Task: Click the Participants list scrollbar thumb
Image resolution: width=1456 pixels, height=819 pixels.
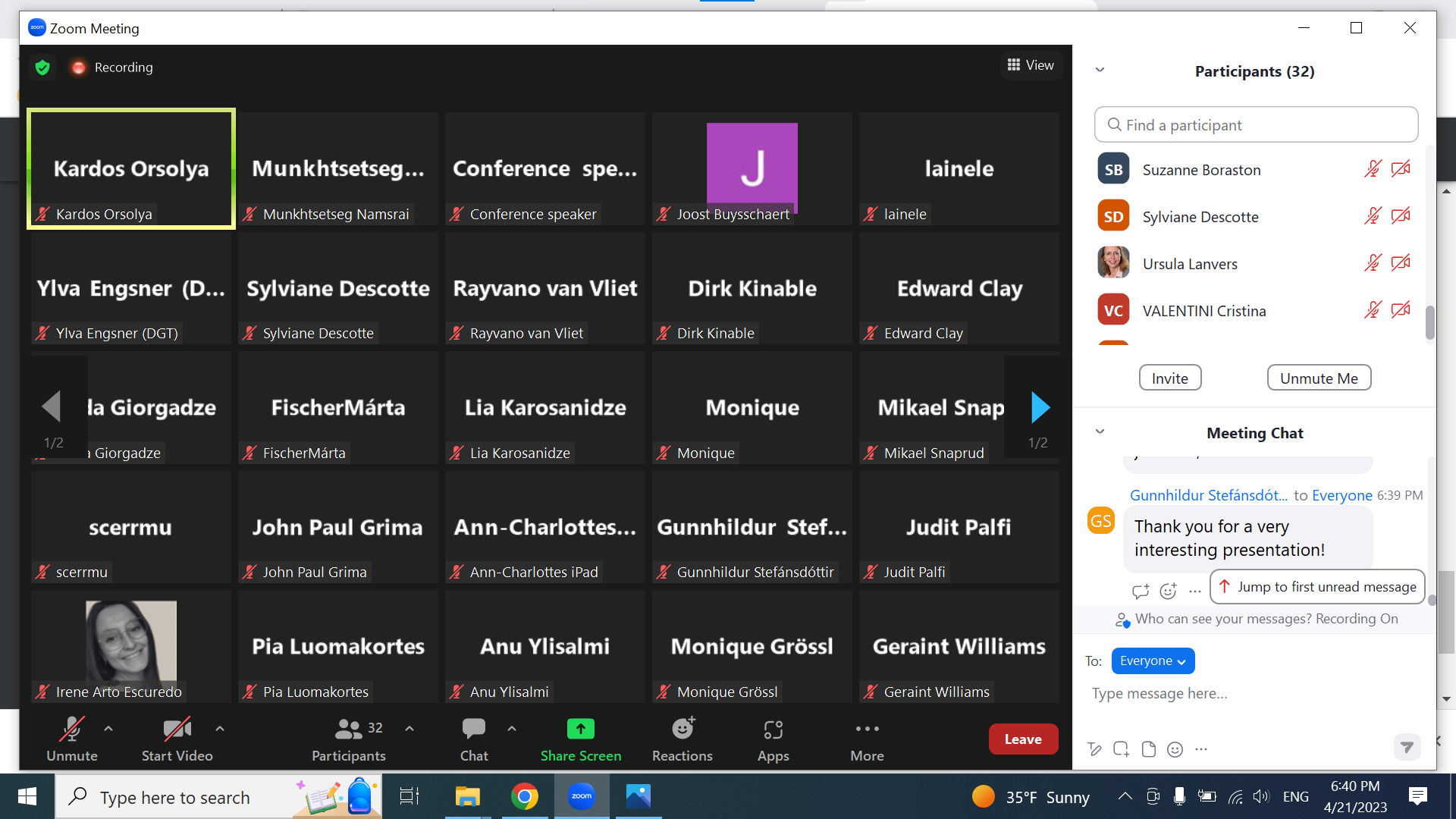Action: coord(1430,323)
